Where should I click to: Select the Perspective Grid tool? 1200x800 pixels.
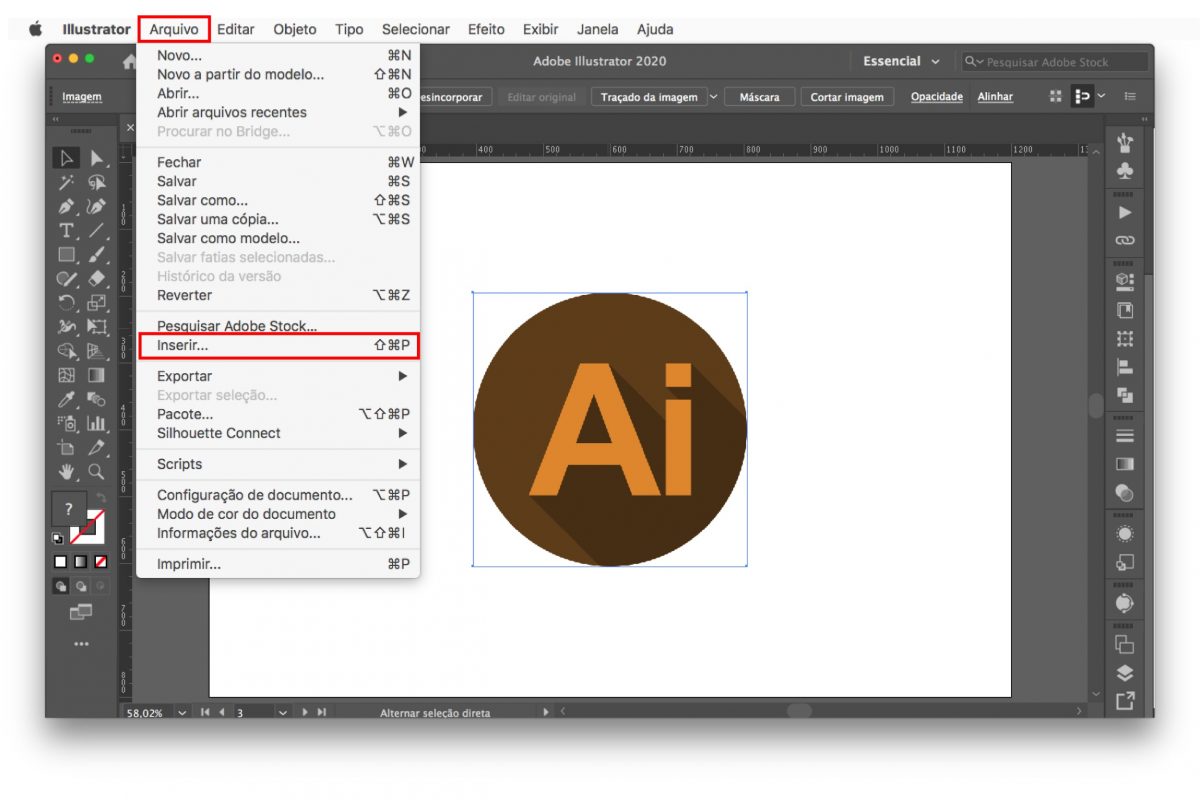pos(96,351)
